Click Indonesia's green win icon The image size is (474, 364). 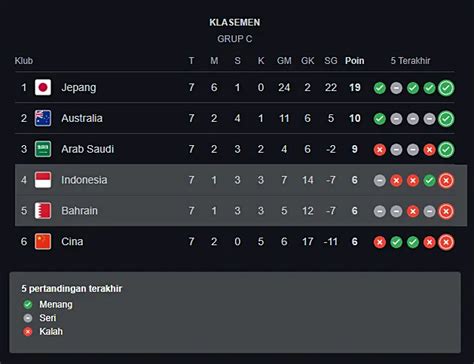pos(429,181)
